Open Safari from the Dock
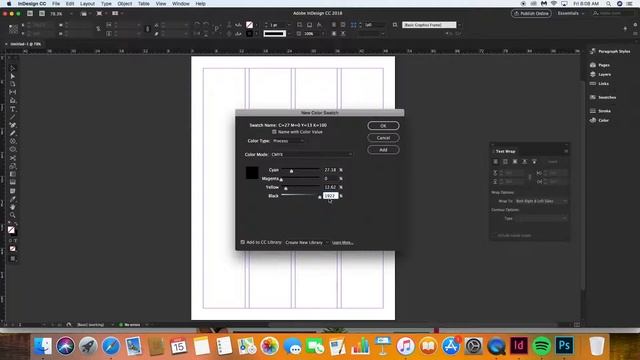The height and width of the screenshot is (360, 640). click(111, 346)
